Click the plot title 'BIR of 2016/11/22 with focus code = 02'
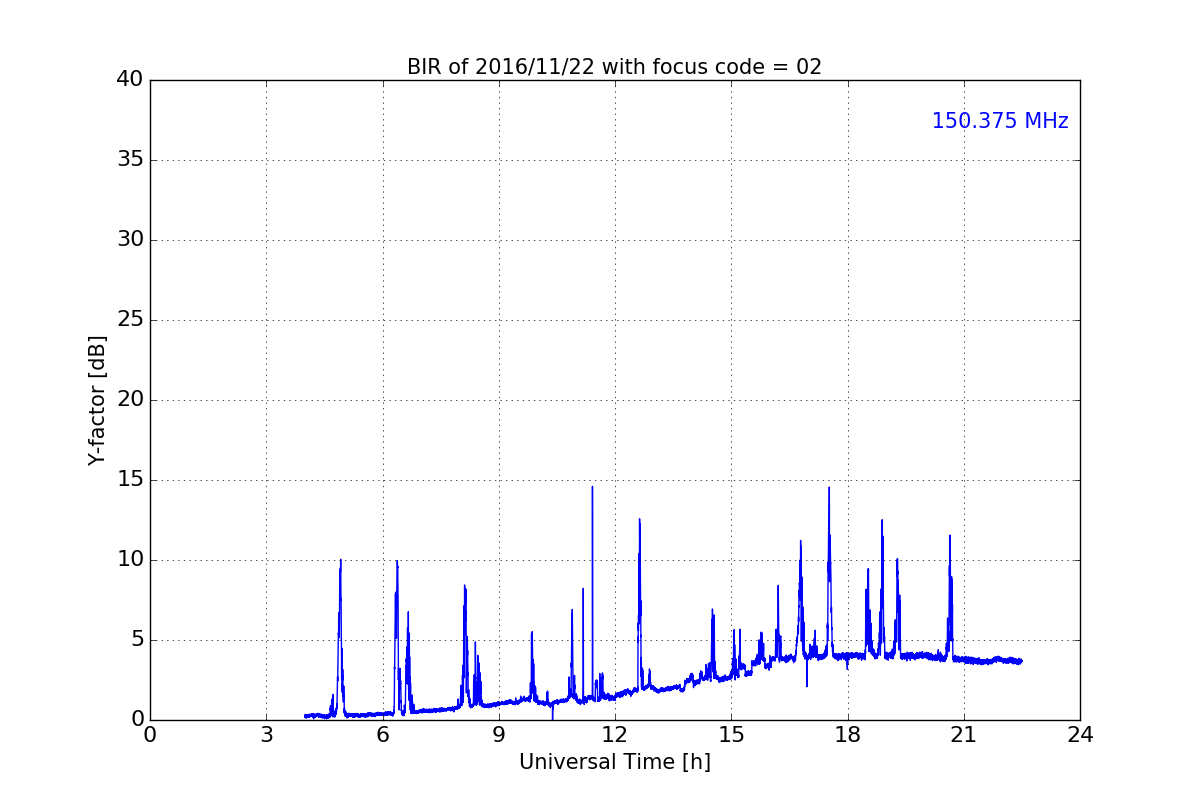 coord(614,67)
